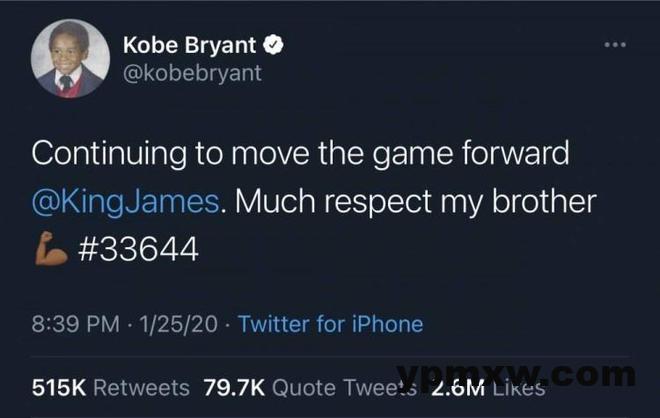The width and height of the screenshot is (660, 418).
Task: Open Kobe Bryant's profile picture
Action: (x=70, y=59)
